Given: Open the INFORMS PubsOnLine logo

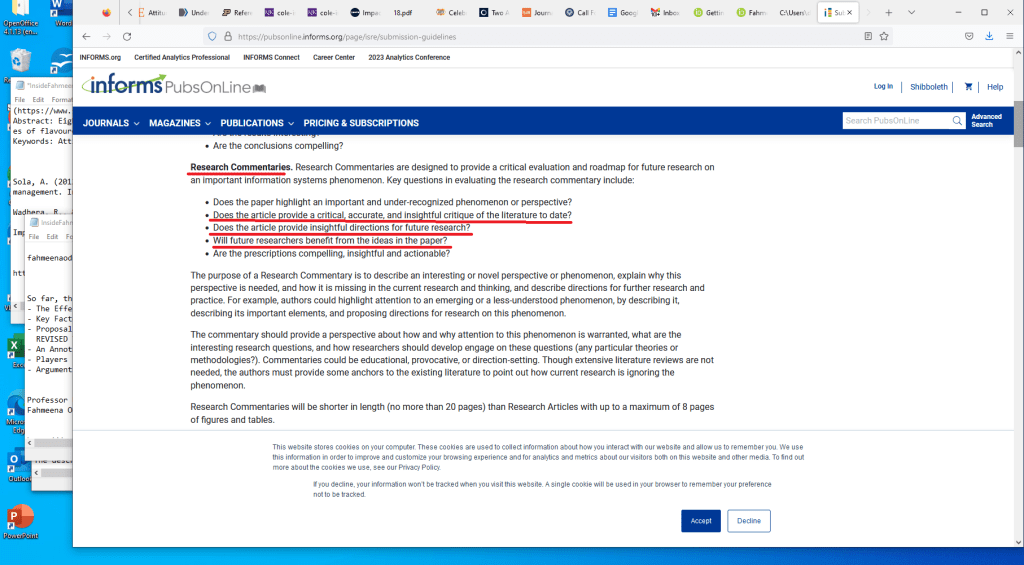Looking at the screenshot, I should click(174, 86).
